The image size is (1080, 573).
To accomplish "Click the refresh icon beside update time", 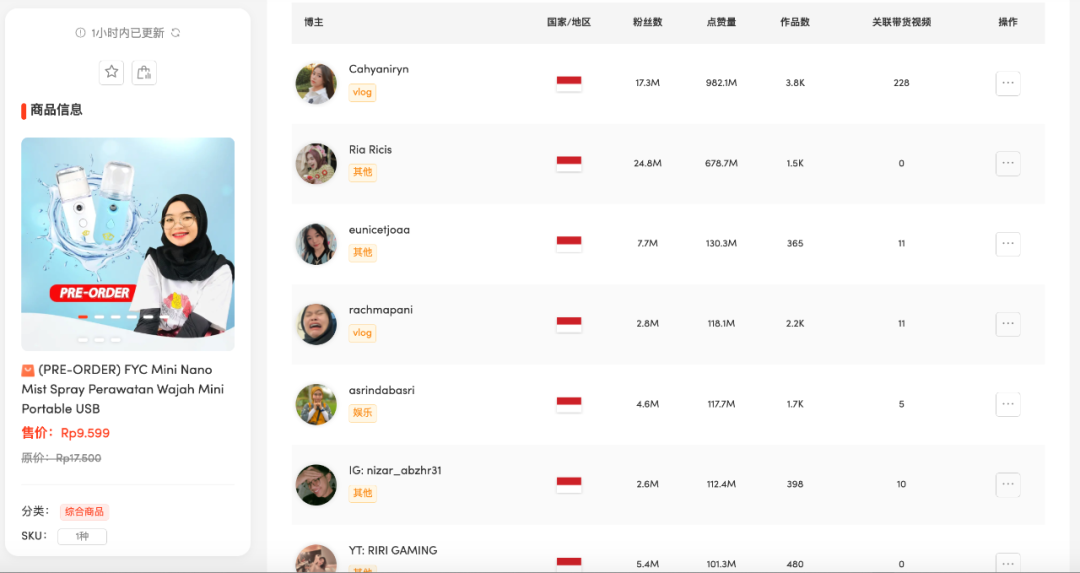I will [x=176, y=33].
